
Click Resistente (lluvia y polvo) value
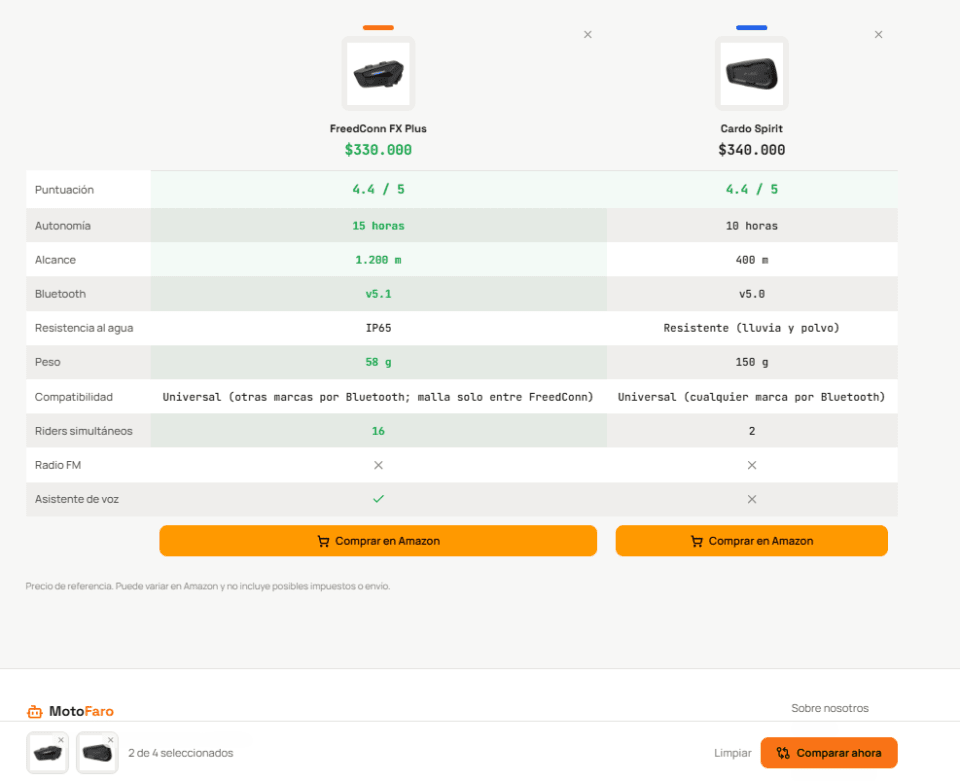tap(752, 328)
